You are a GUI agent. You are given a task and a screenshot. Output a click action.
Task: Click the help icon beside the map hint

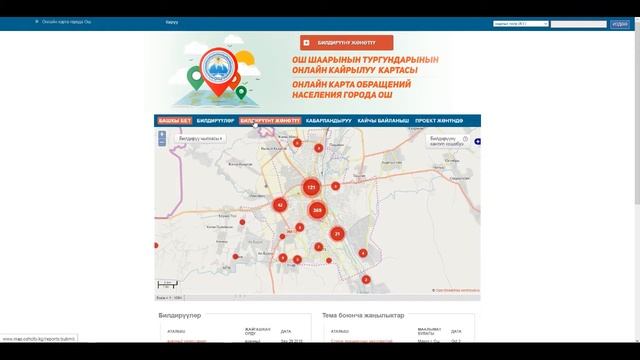[465, 139]
